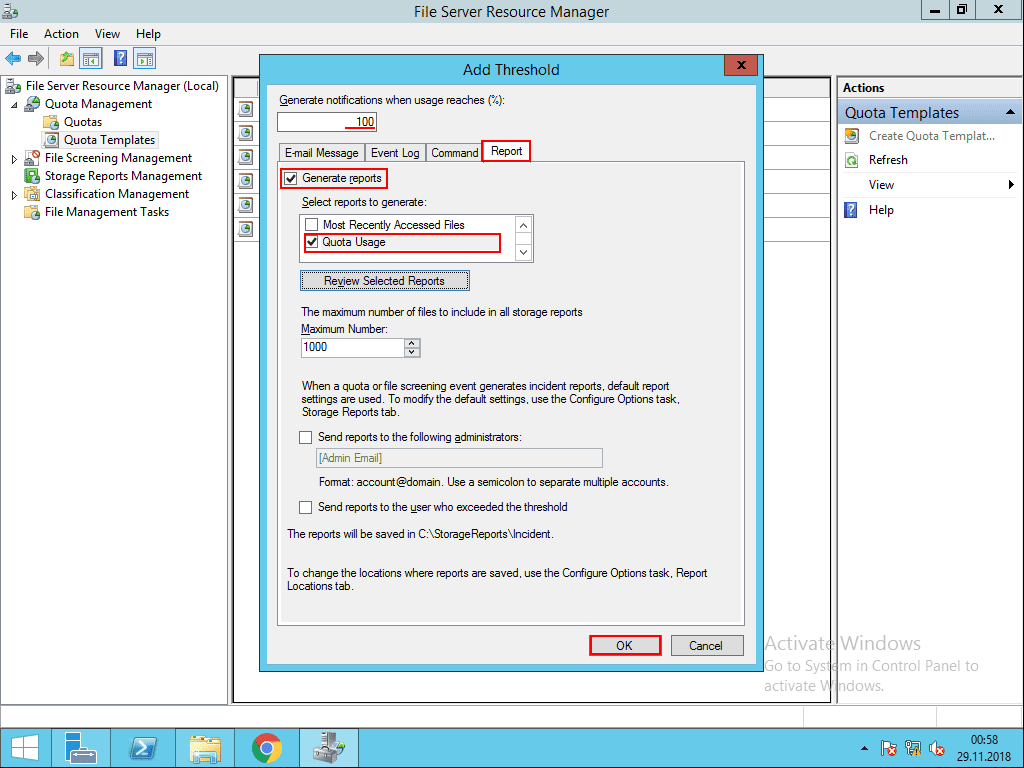
Task: Click the notification percentage input showing 100
Action: (326, 121)
